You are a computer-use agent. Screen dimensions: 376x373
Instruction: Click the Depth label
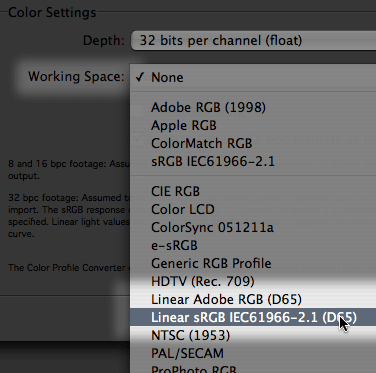click(x=103, y=41)
